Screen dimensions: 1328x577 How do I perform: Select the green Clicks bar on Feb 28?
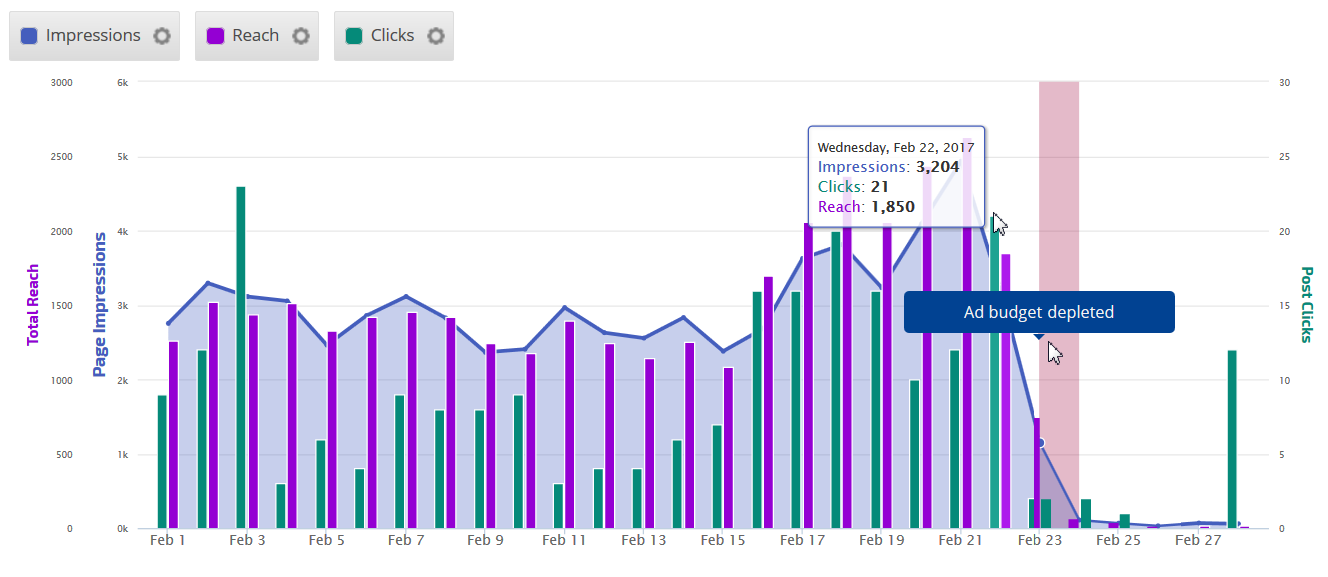pyautogui.click(x=1232, y=438)
